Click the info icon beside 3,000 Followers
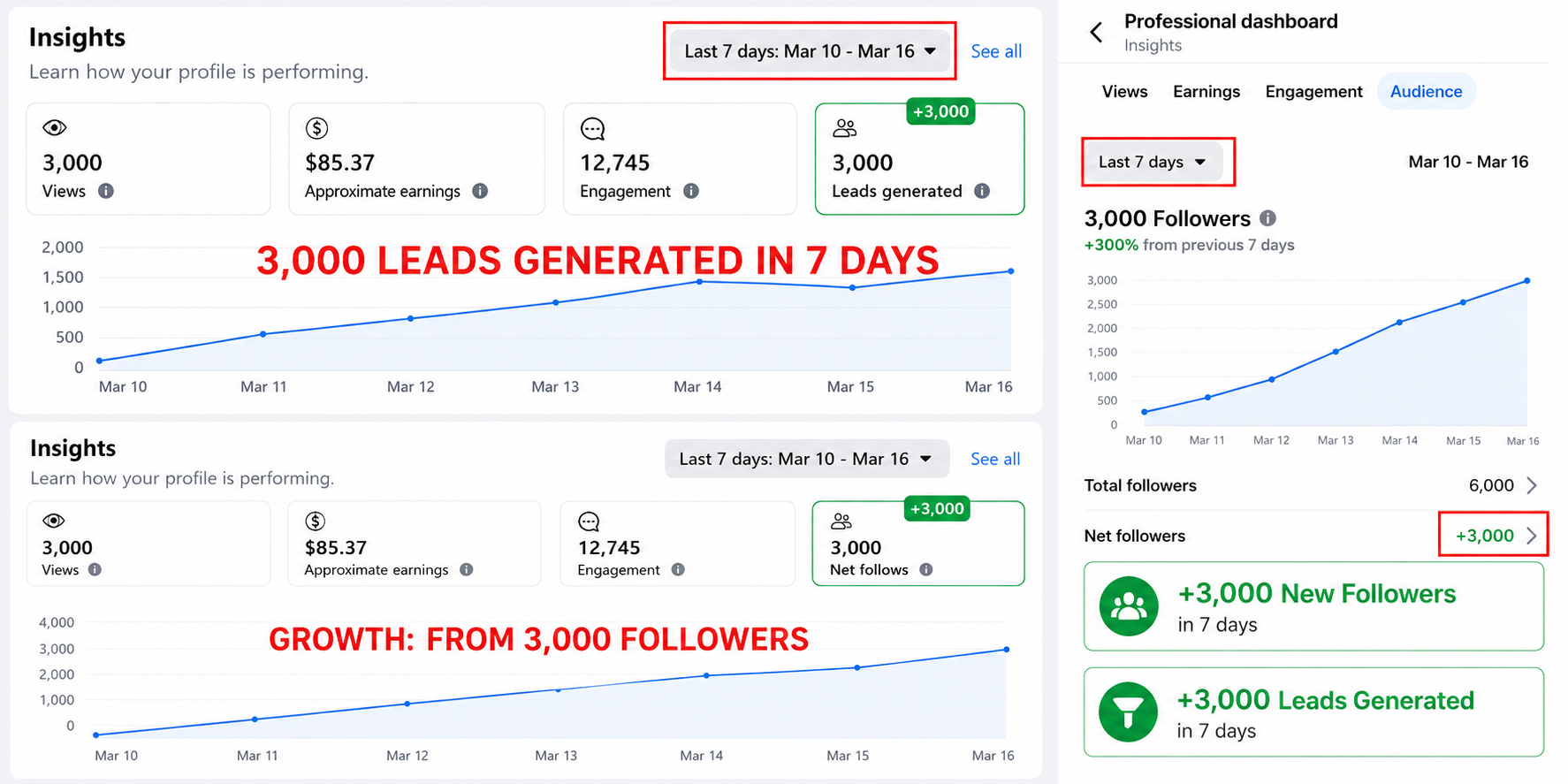This screenshot has height=784, width=1568. pos(1267,218)
